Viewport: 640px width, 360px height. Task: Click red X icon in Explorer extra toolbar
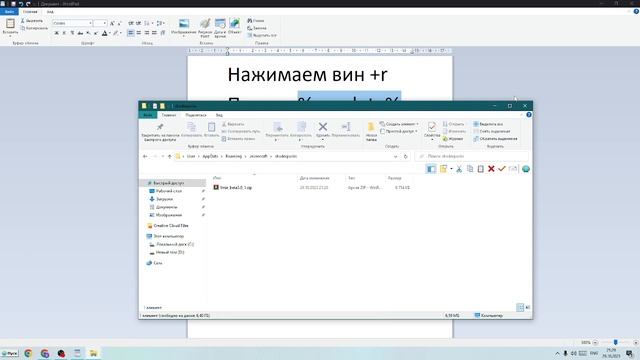coord(491,169)
